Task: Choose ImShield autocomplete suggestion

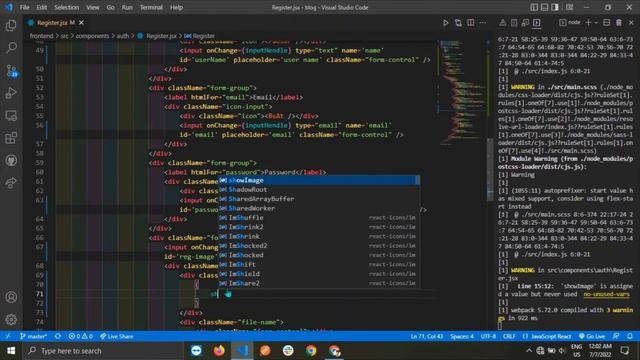Action: pos(319,274)
